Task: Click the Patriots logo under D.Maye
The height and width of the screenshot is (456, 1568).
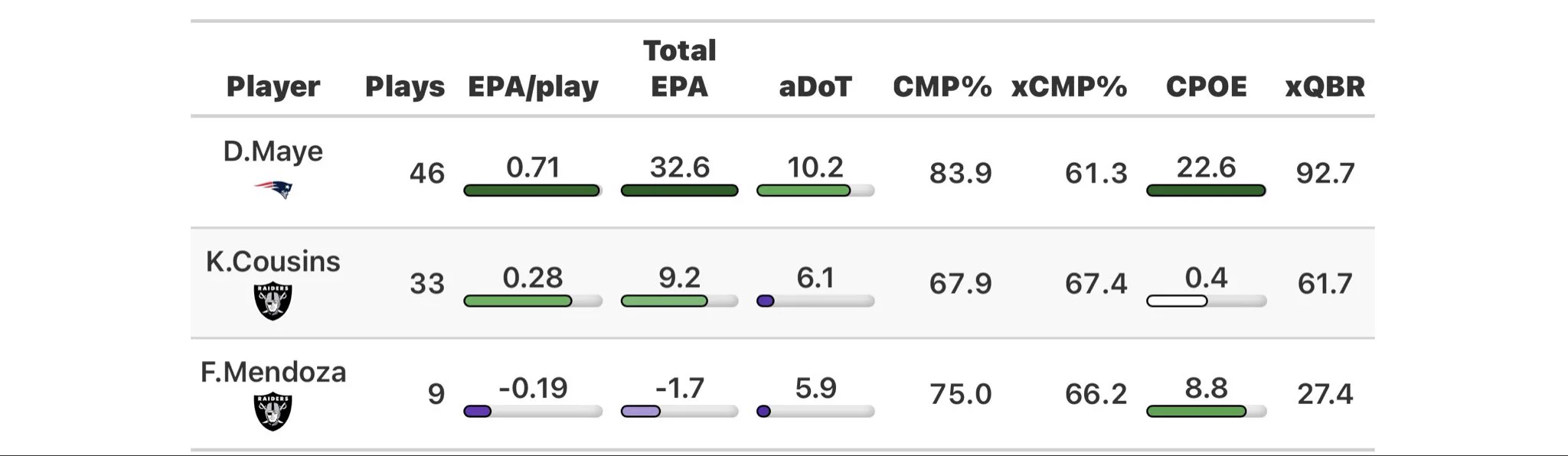Action: point(273,189)
